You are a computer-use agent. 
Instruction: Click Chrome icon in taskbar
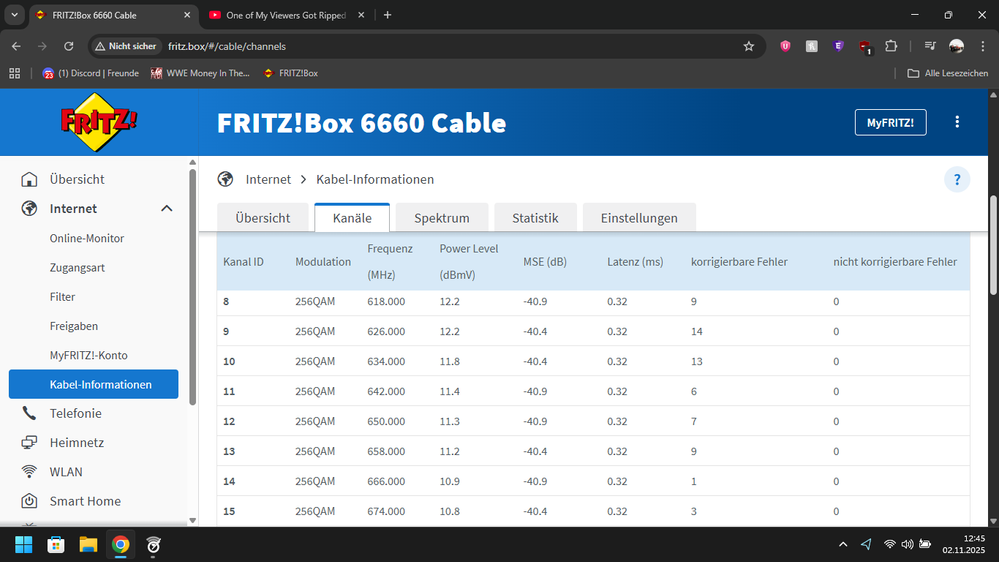click(x=120, y=545)
